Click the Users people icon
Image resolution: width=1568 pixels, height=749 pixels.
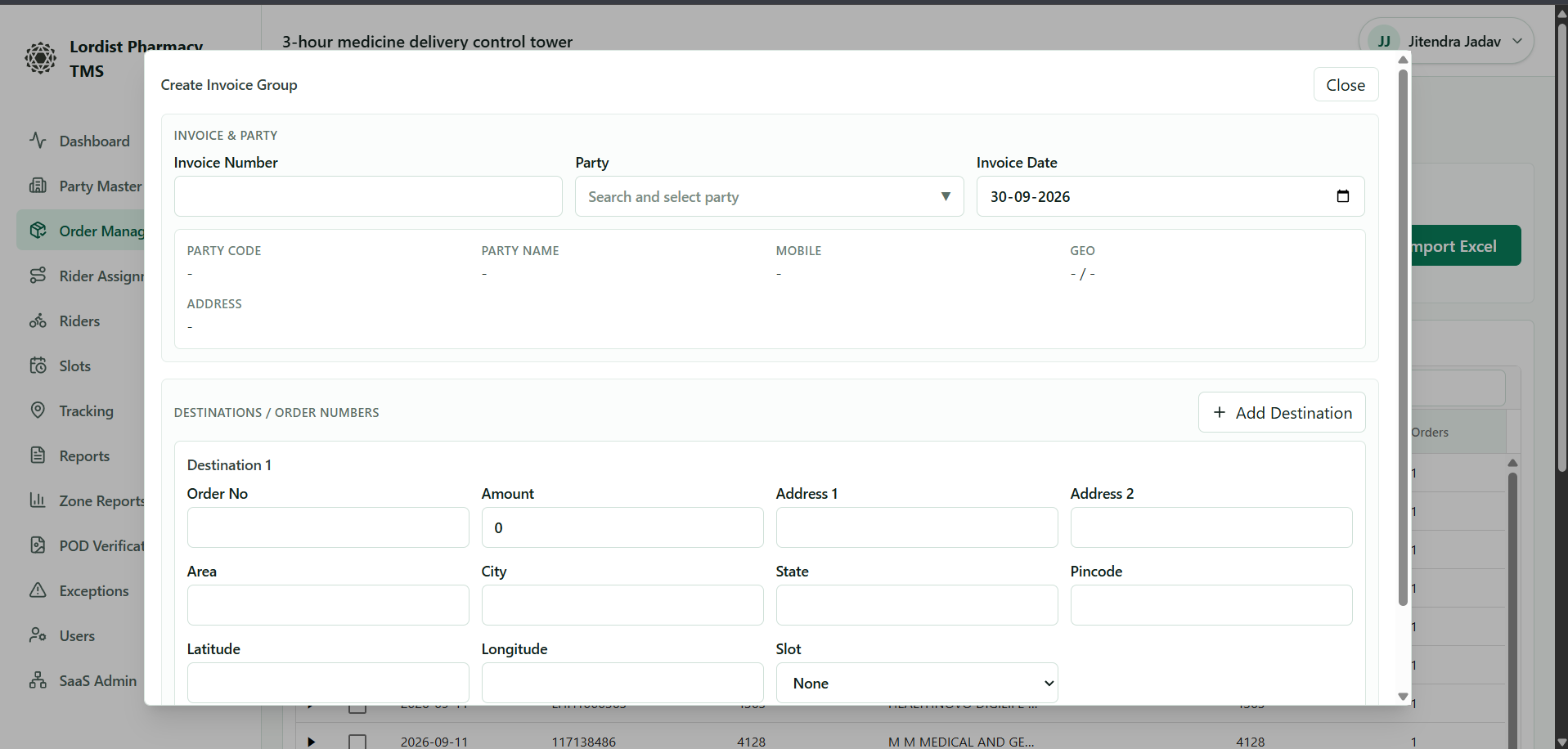pyautogui.click(x=38, y=635)
